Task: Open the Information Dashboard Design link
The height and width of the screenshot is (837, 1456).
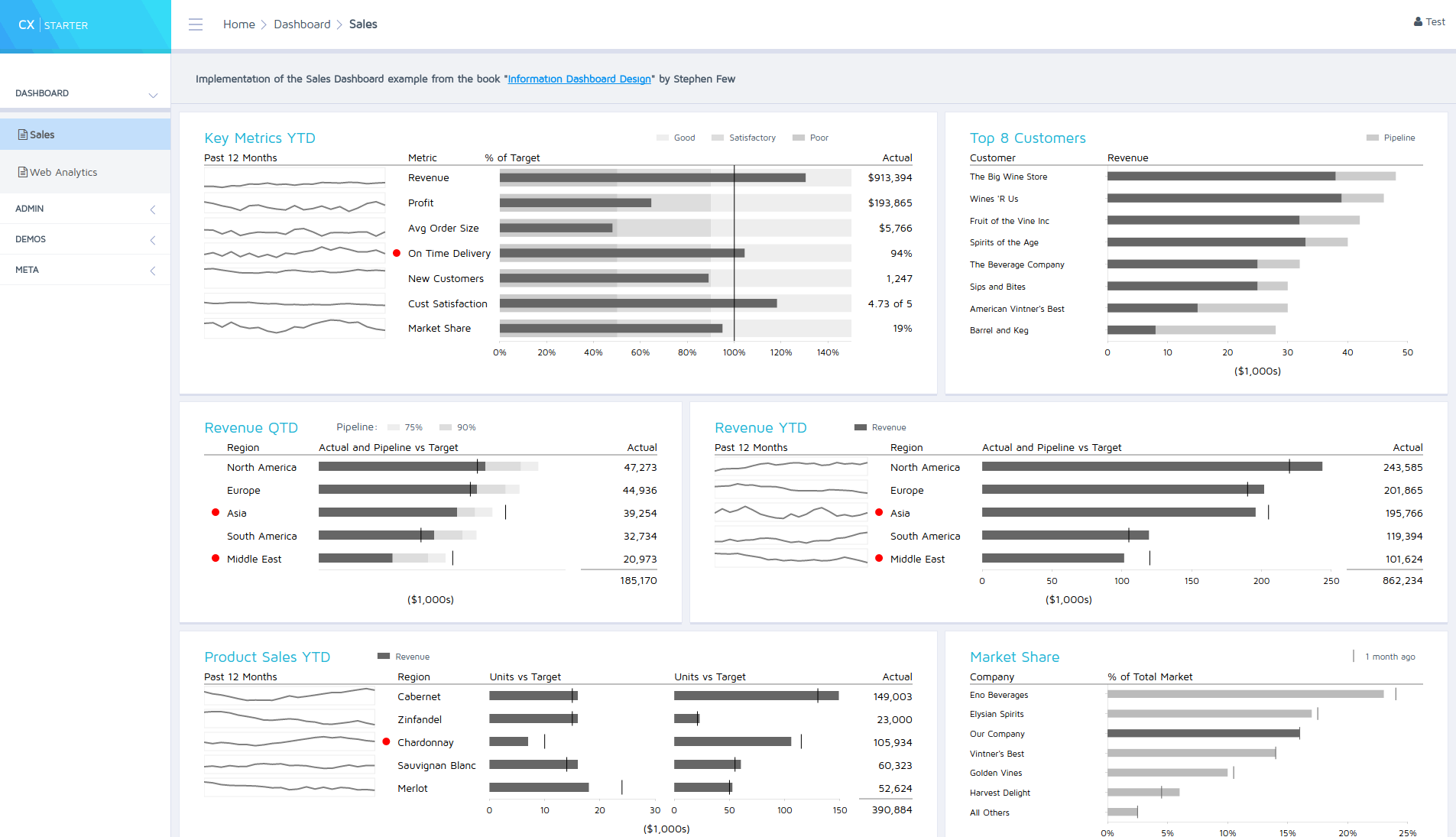Action: pos(579,79)
